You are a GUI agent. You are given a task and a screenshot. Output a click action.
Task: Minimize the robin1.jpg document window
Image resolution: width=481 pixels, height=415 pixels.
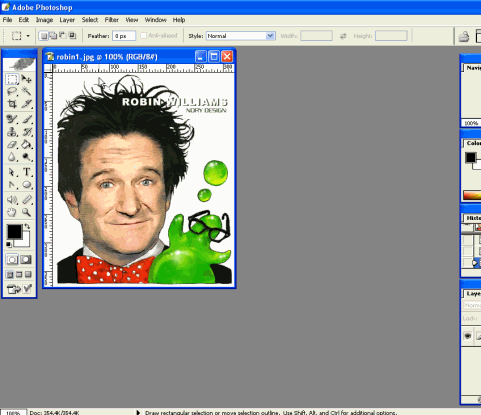pyautogui.click(x=200, y=57)
